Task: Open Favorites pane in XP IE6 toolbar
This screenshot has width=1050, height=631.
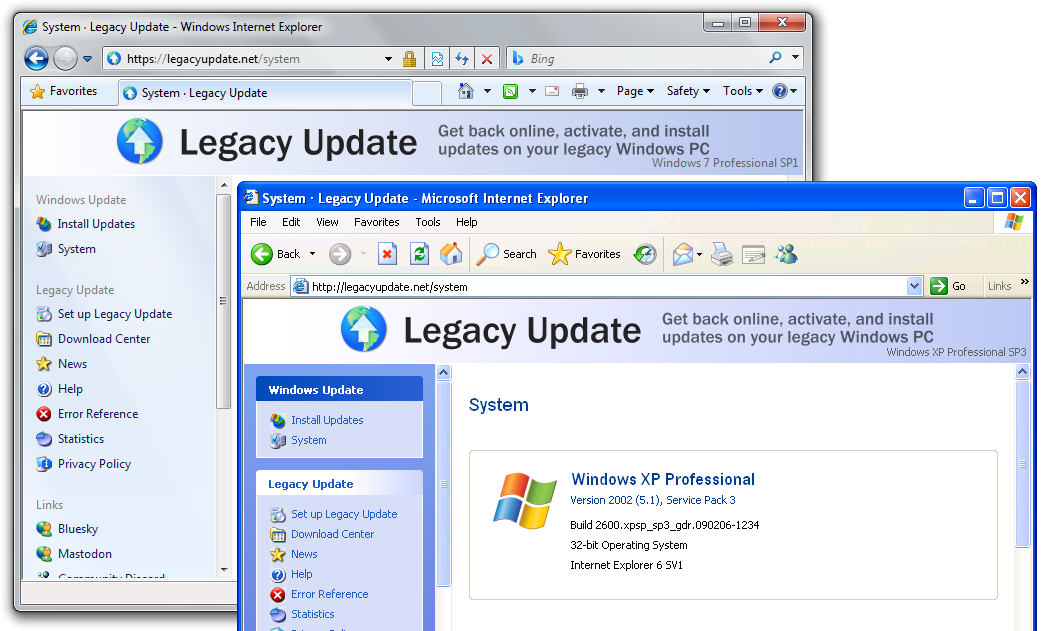Action: pyautogui.click(x=585, y=254)
